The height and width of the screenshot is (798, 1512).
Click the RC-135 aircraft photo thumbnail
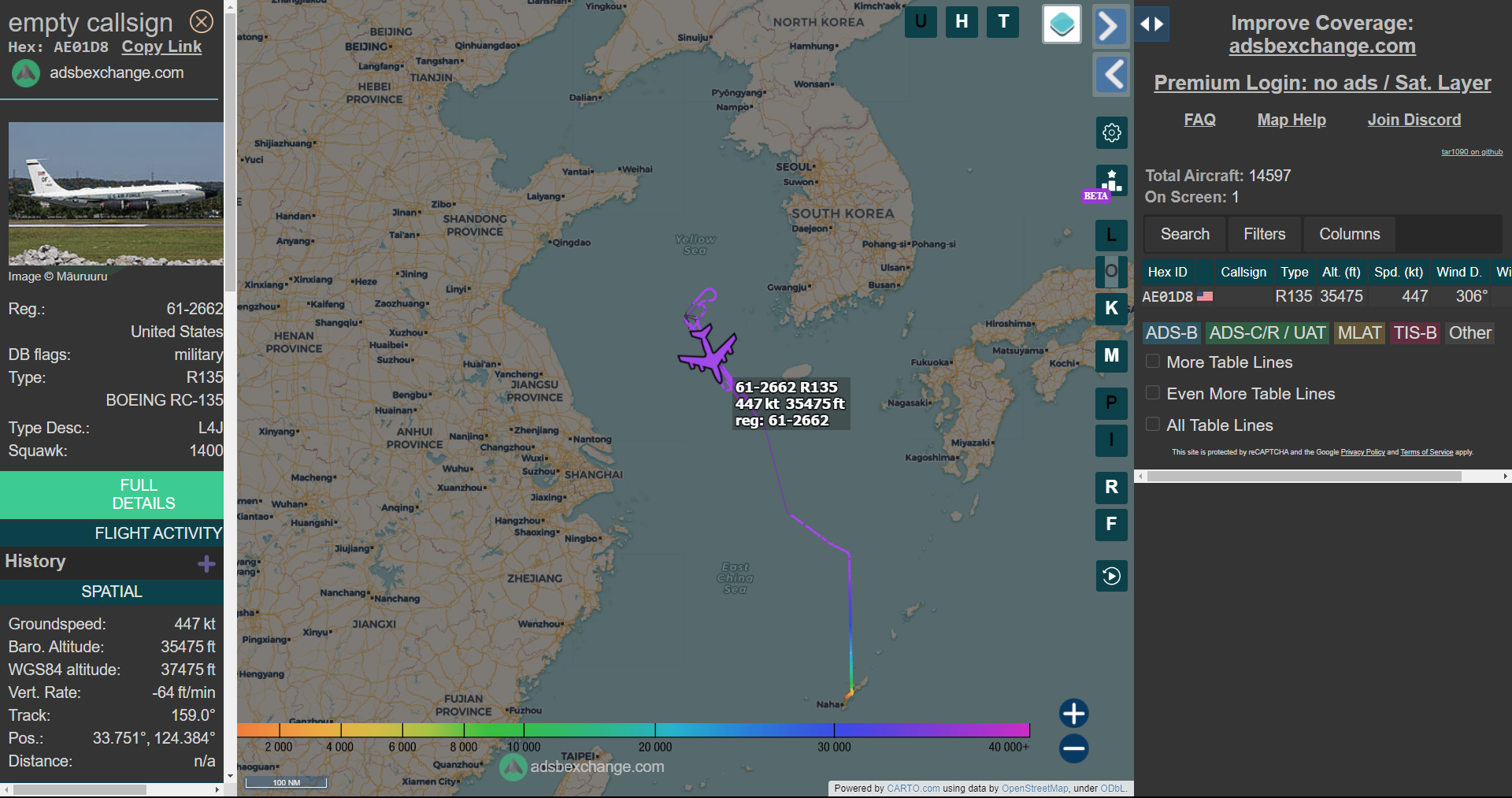click(116, 194)
